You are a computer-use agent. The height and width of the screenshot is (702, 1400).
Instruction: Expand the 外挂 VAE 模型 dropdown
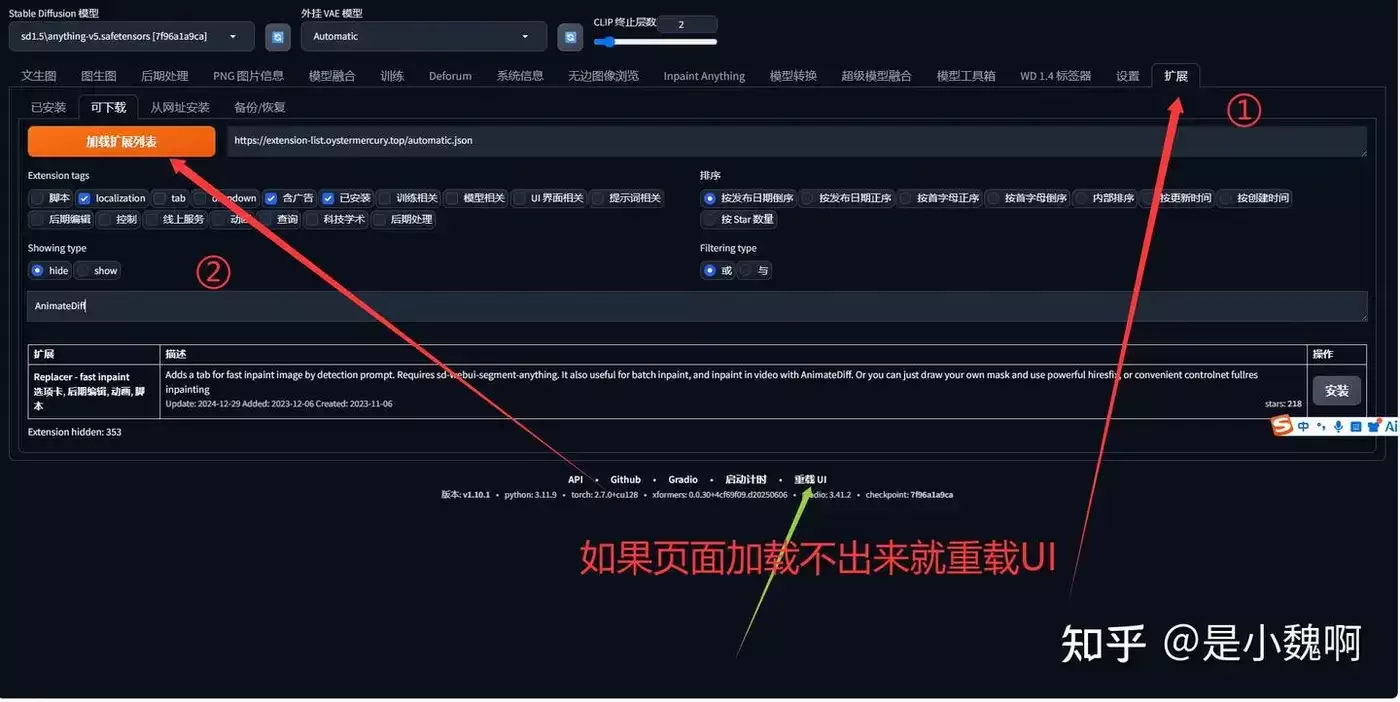tap(424, 37)
